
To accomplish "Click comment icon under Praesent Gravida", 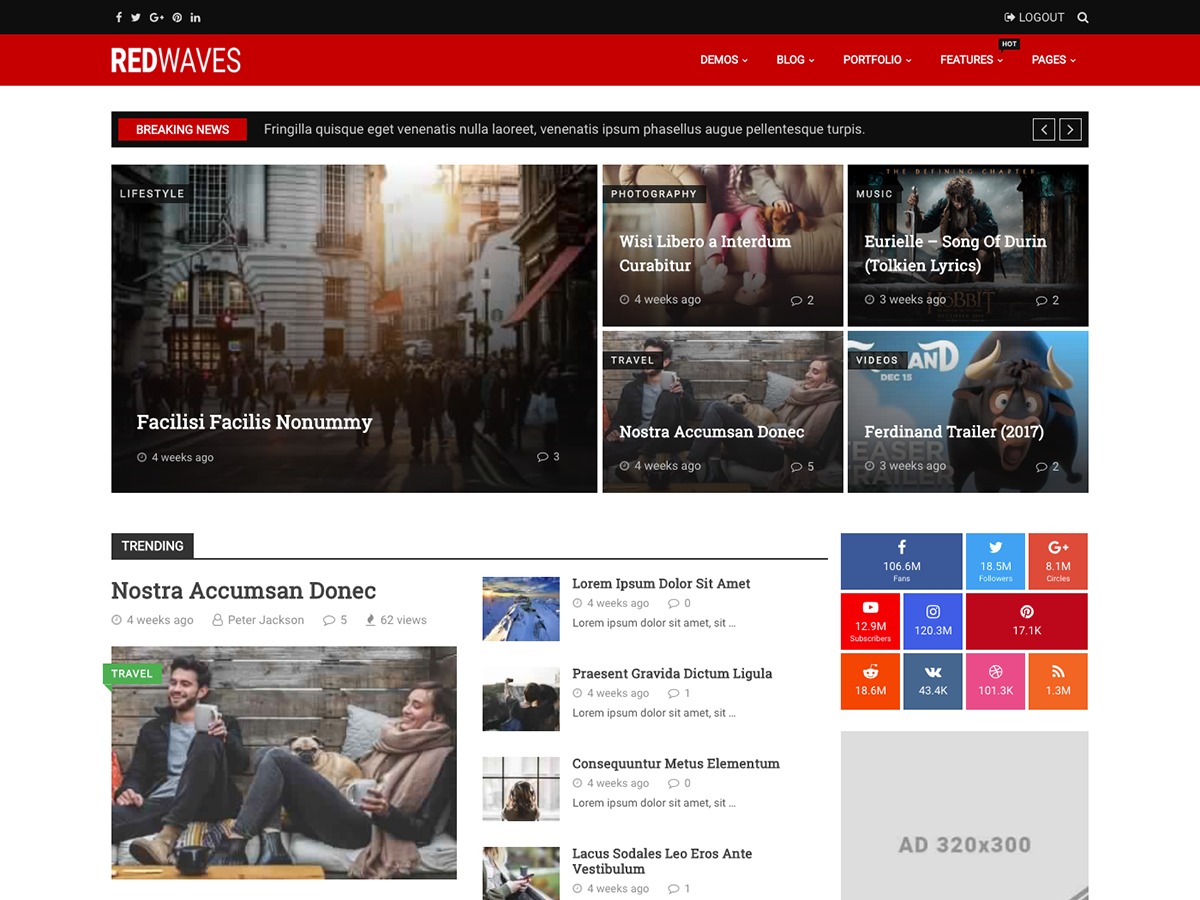I will 673,693.
